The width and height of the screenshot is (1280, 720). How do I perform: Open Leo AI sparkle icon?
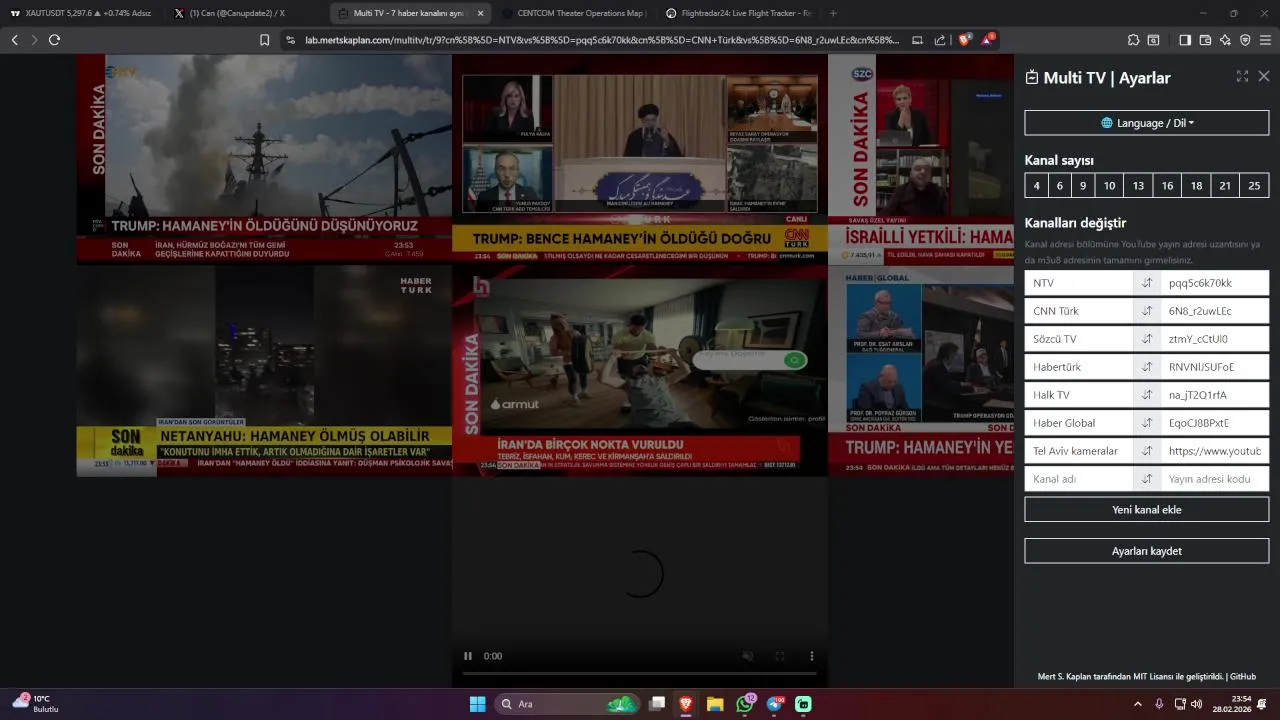[1225, 40]
